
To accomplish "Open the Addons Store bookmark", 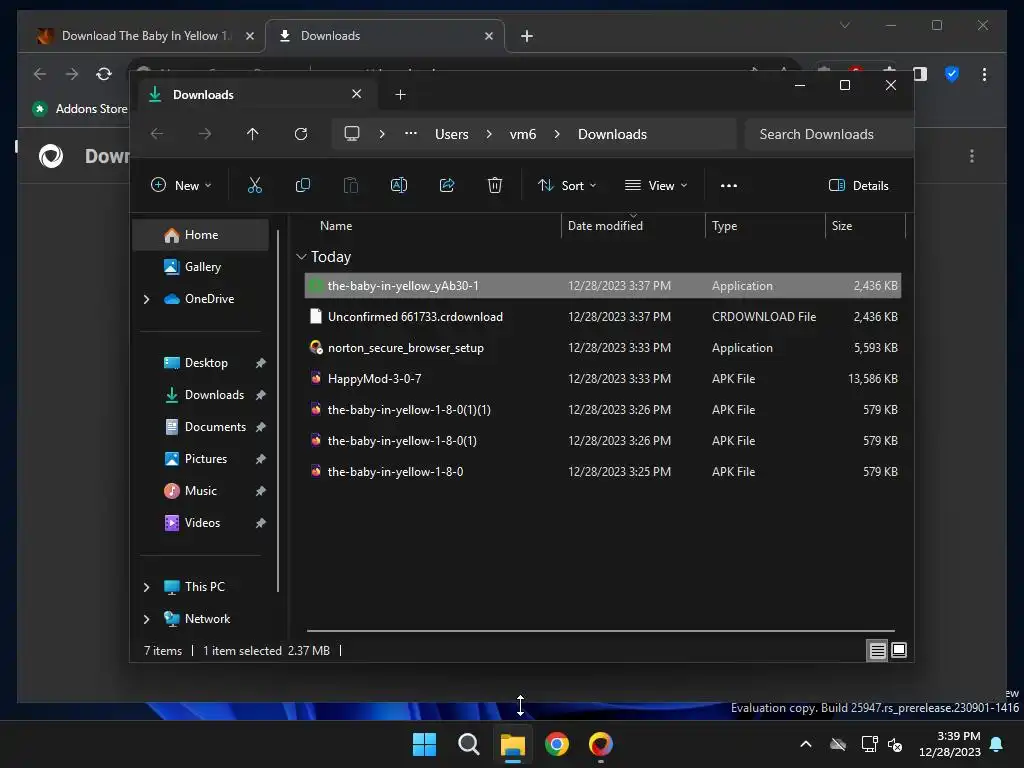I will [x=80, y=109].
